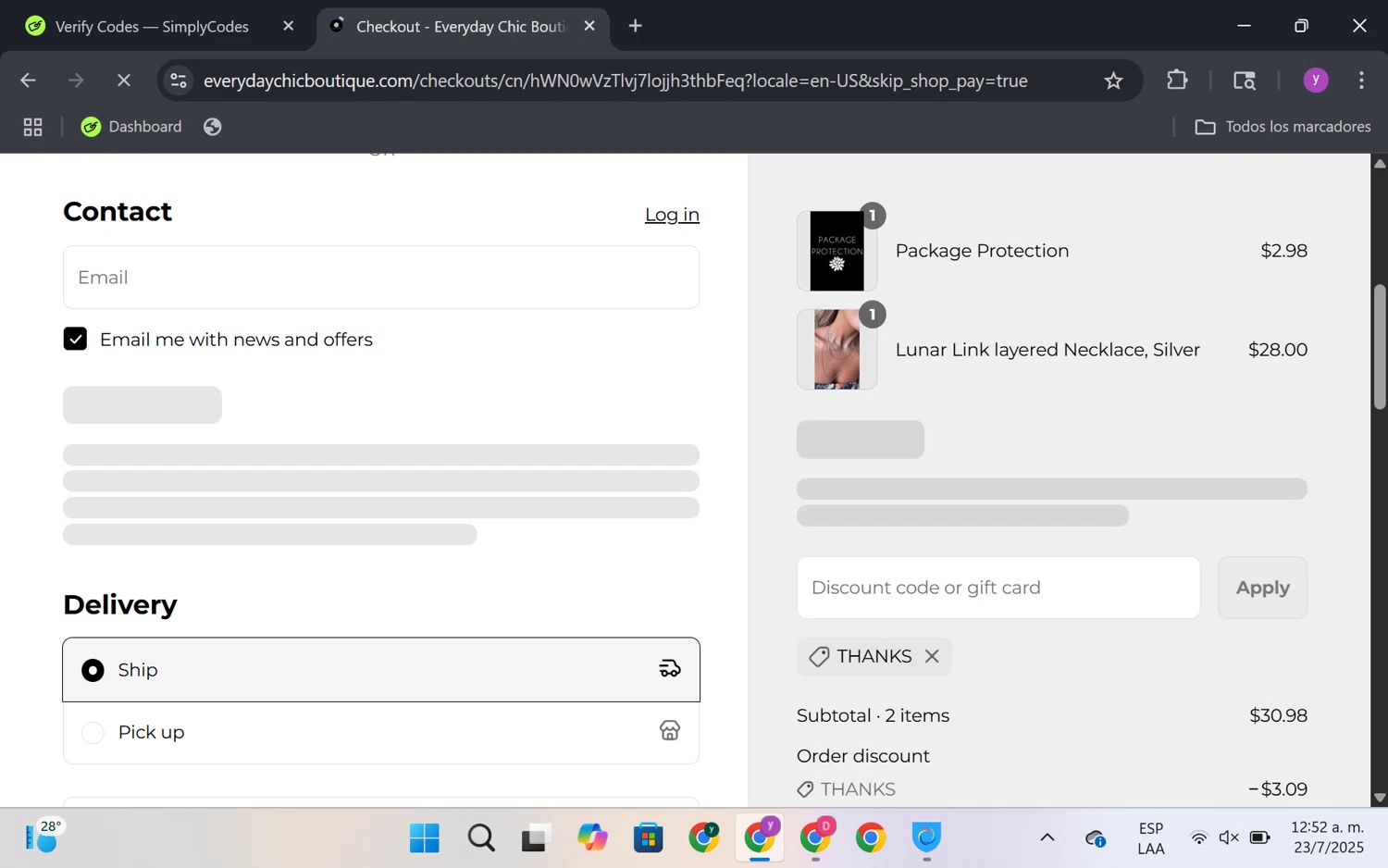Click the THANKS discount tag icon
1388x868 pixels.
[x=819, y=657]
